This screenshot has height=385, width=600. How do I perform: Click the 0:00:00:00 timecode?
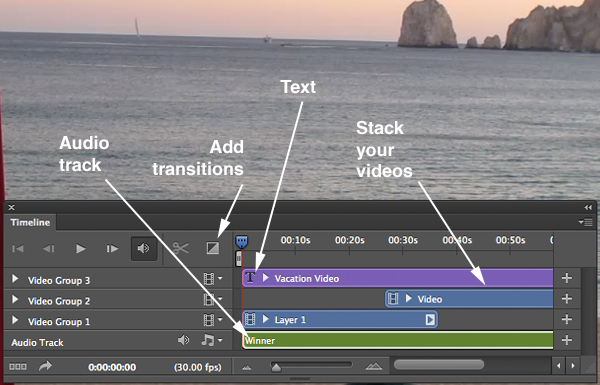point(112,367)
